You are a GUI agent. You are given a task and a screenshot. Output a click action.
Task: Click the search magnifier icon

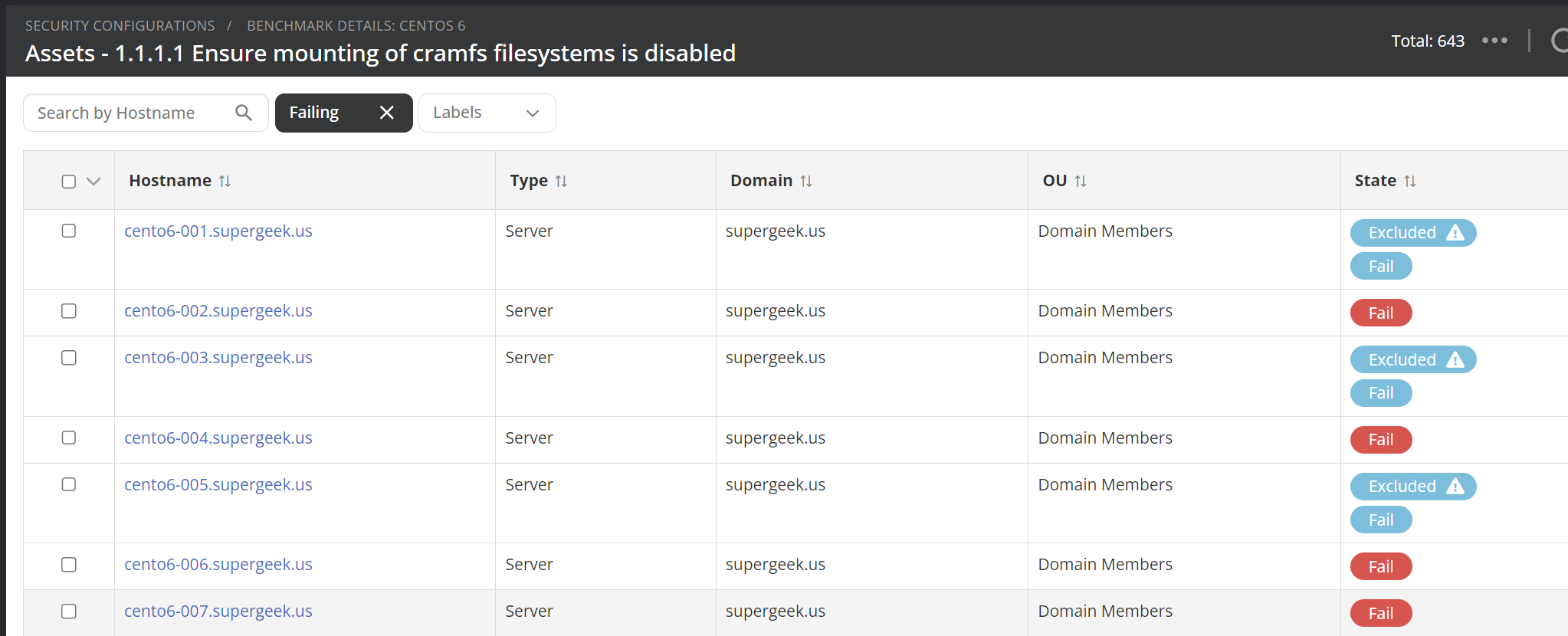(x=244, y=113)
